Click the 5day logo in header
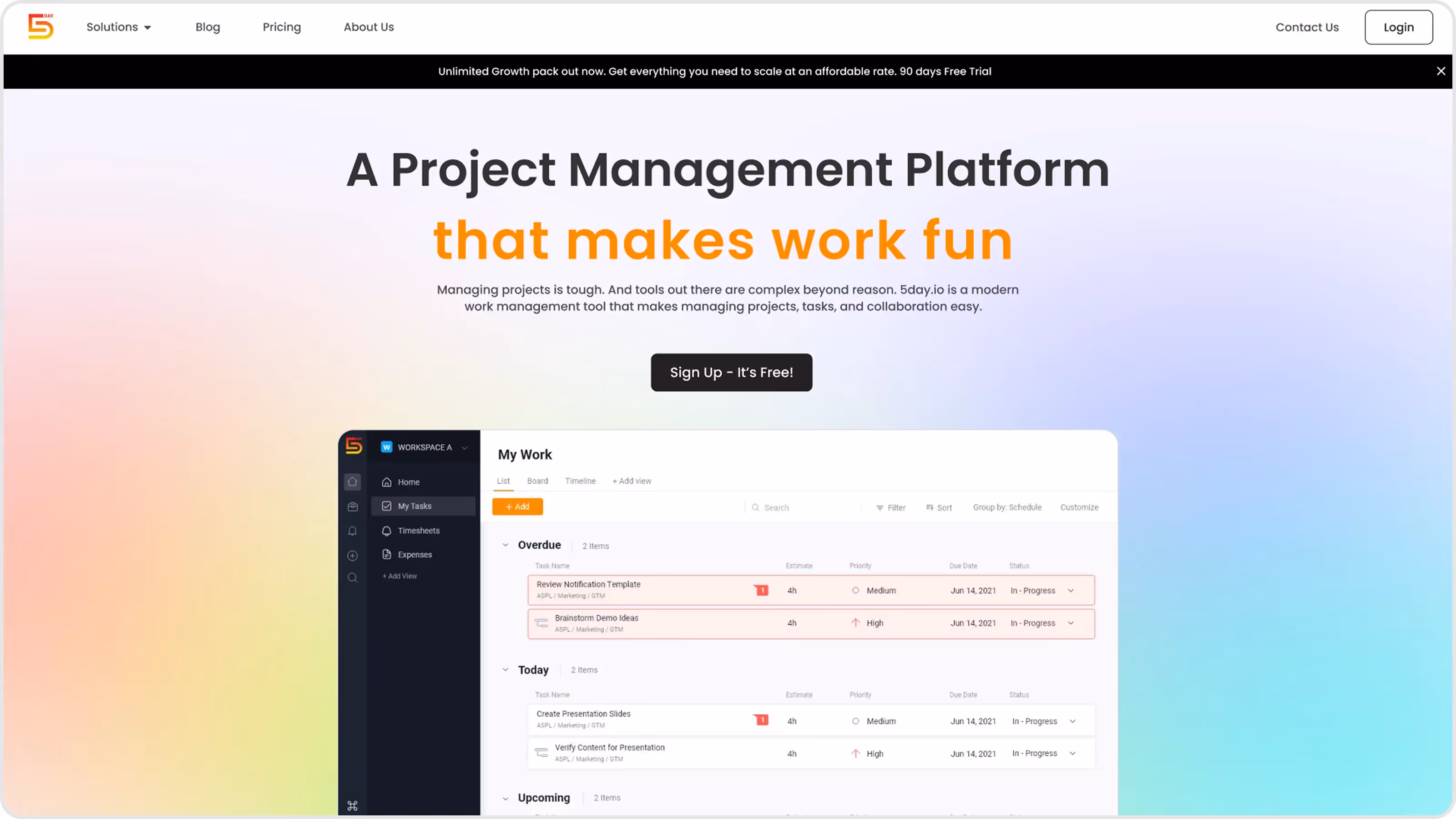Image resolution: width=1456 pixels, height=819 pixels. coord(40,26)
